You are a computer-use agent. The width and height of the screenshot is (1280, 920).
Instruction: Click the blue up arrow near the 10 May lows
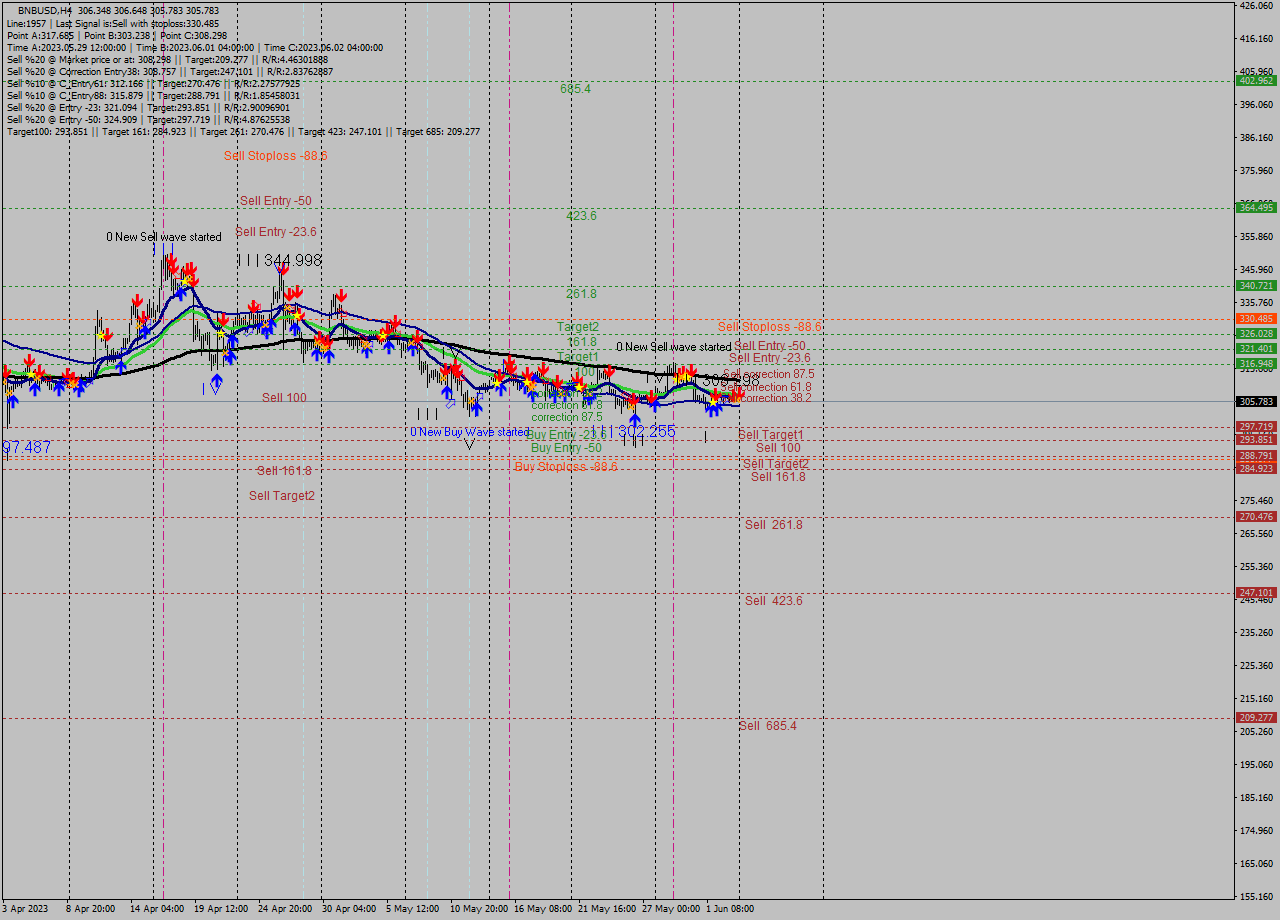point(477,407)
